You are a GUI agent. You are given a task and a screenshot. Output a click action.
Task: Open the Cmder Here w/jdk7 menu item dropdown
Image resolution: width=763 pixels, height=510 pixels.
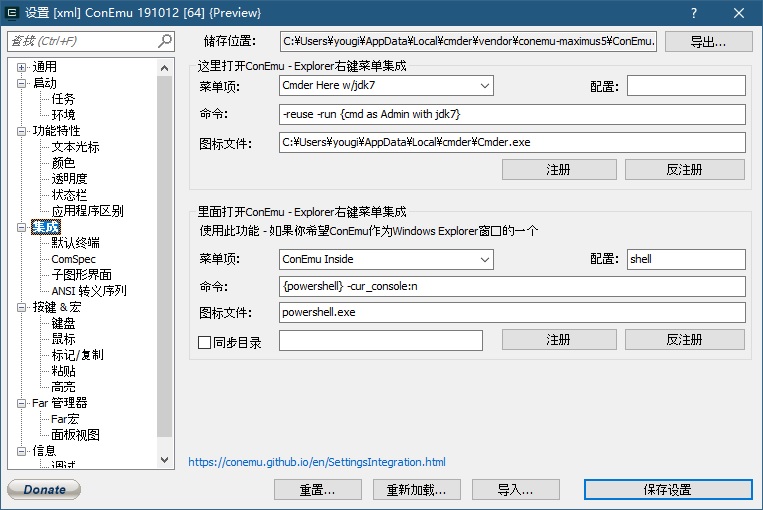(x=485, y=86)
